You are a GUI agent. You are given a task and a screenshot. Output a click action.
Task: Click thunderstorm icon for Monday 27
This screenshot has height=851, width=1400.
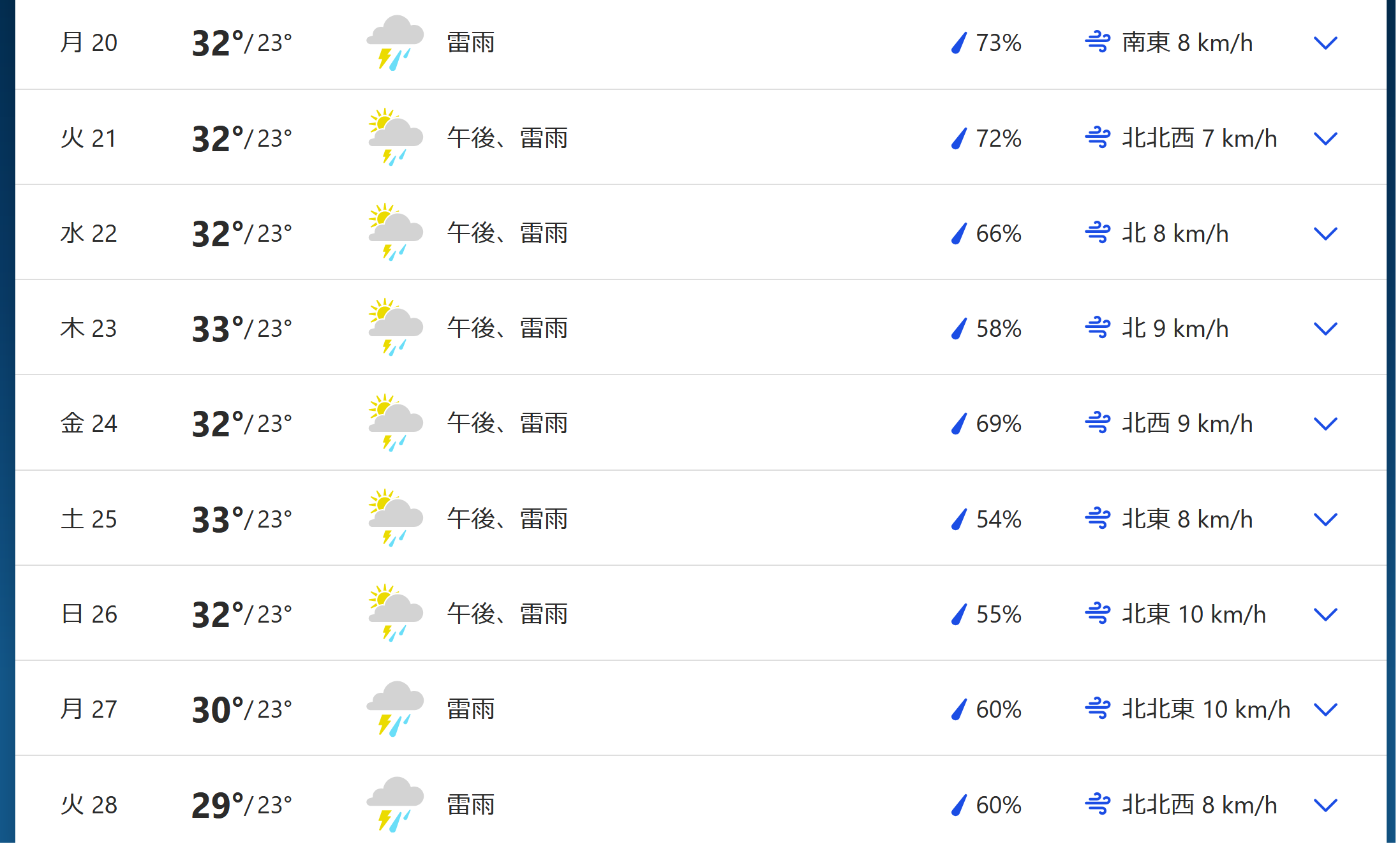pos(396,709)
